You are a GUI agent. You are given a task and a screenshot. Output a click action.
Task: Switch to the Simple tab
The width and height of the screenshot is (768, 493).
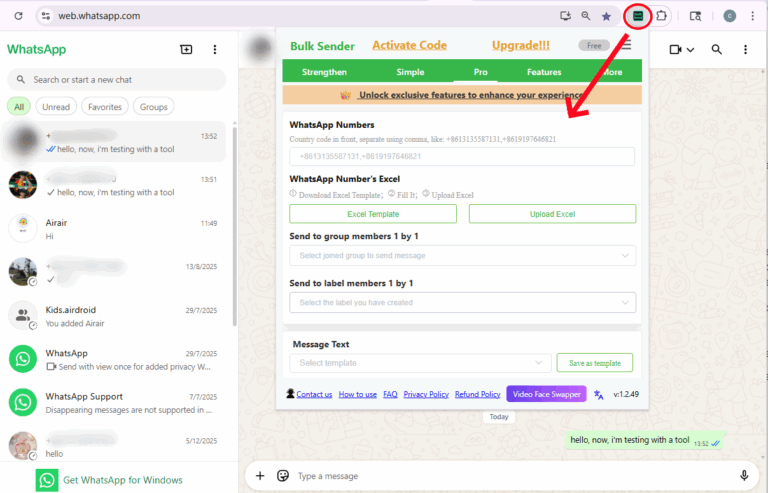[x=410, y=72]
